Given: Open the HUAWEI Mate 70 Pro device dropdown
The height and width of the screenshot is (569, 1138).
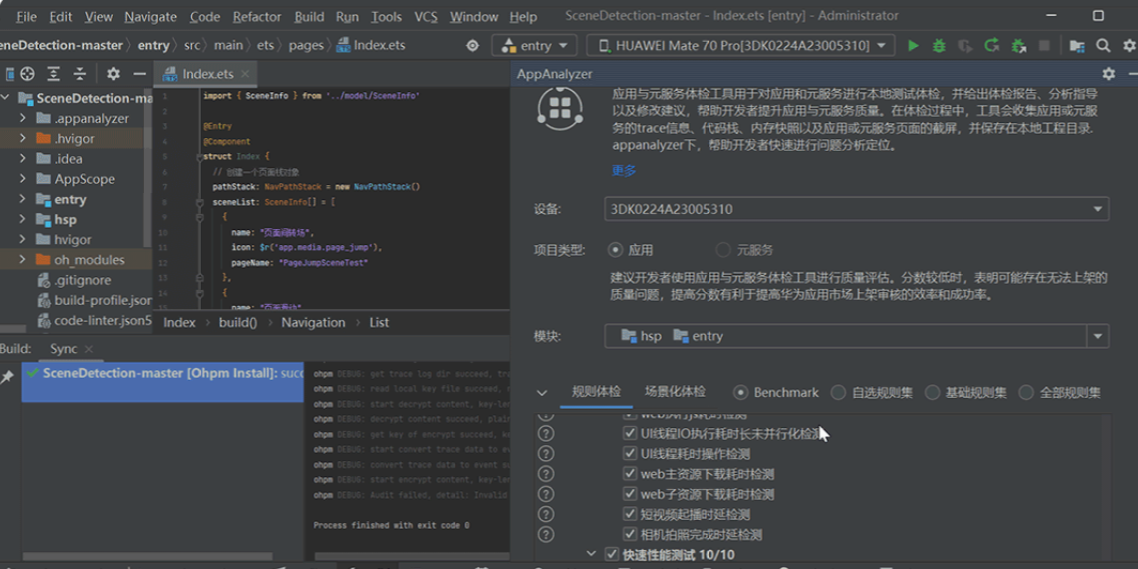Looking at the screenshot, I should point(741,46).
